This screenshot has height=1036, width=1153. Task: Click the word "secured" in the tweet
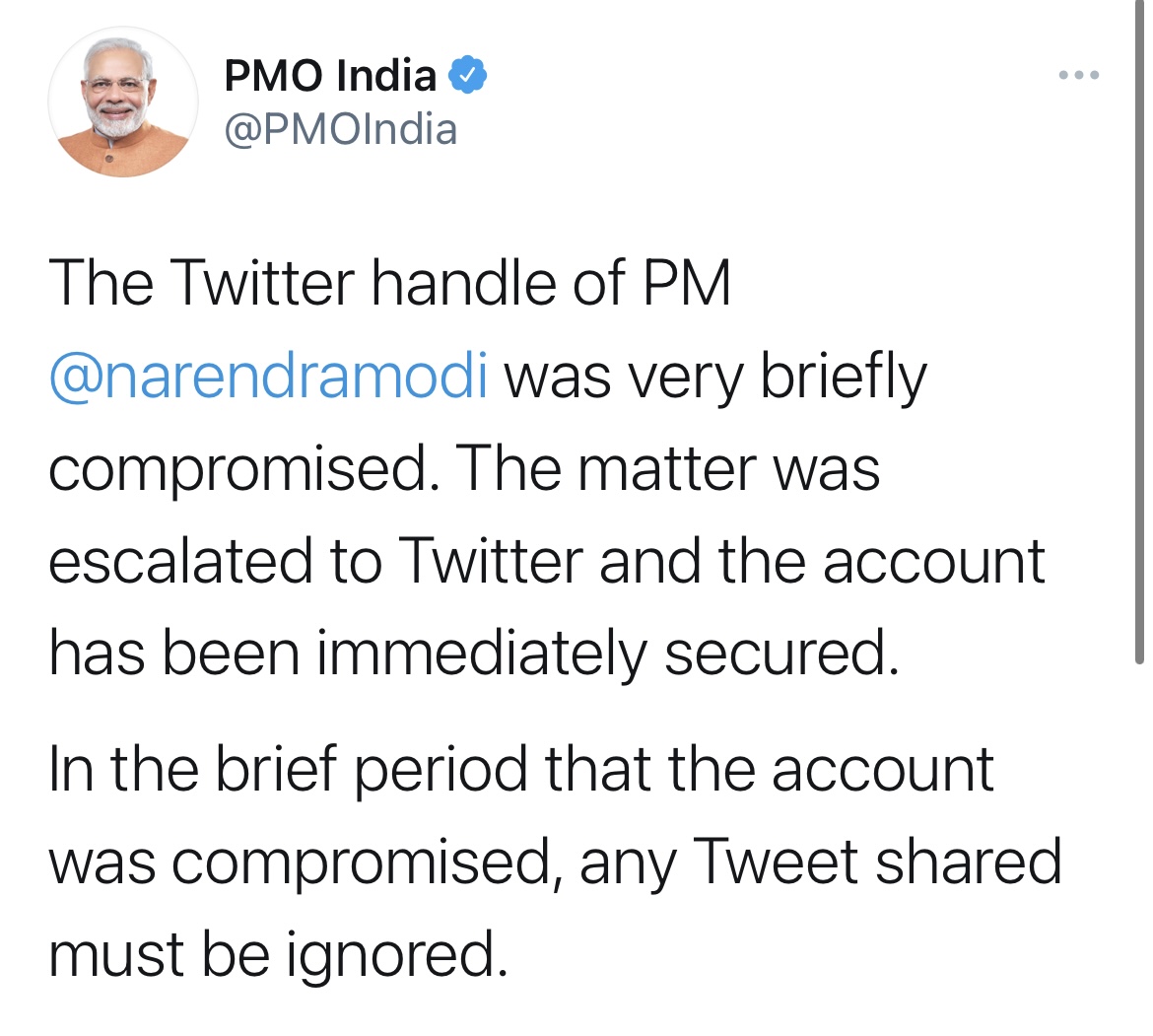point(779,655)
